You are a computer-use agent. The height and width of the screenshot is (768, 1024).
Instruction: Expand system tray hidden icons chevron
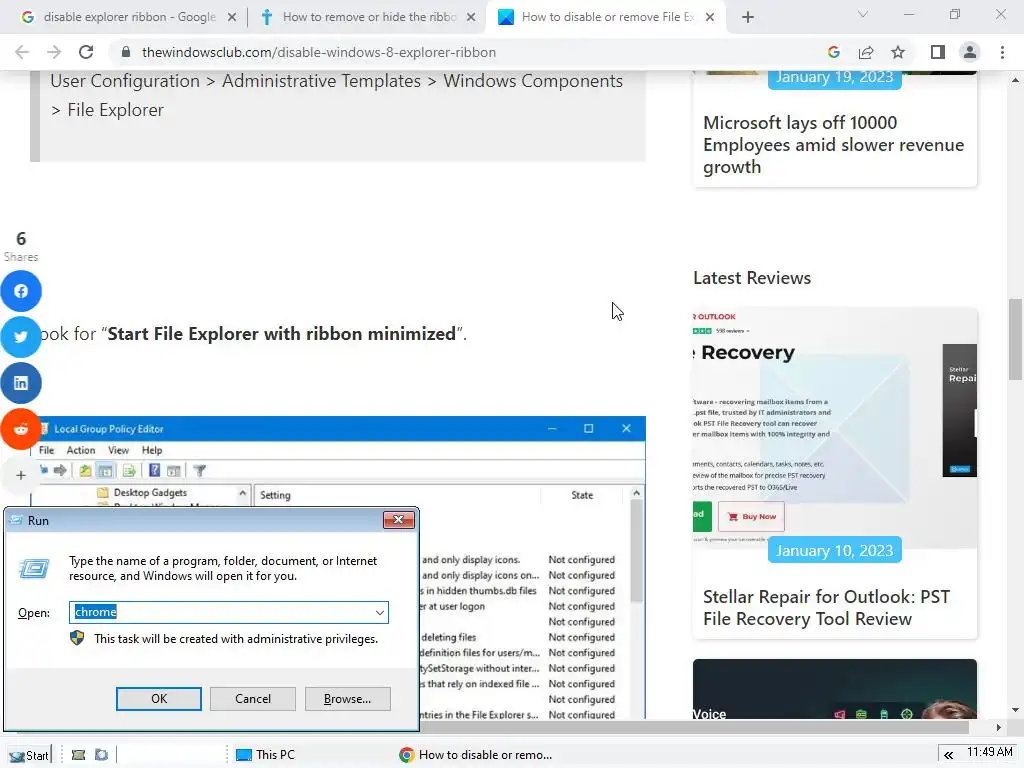pos(948,755)
